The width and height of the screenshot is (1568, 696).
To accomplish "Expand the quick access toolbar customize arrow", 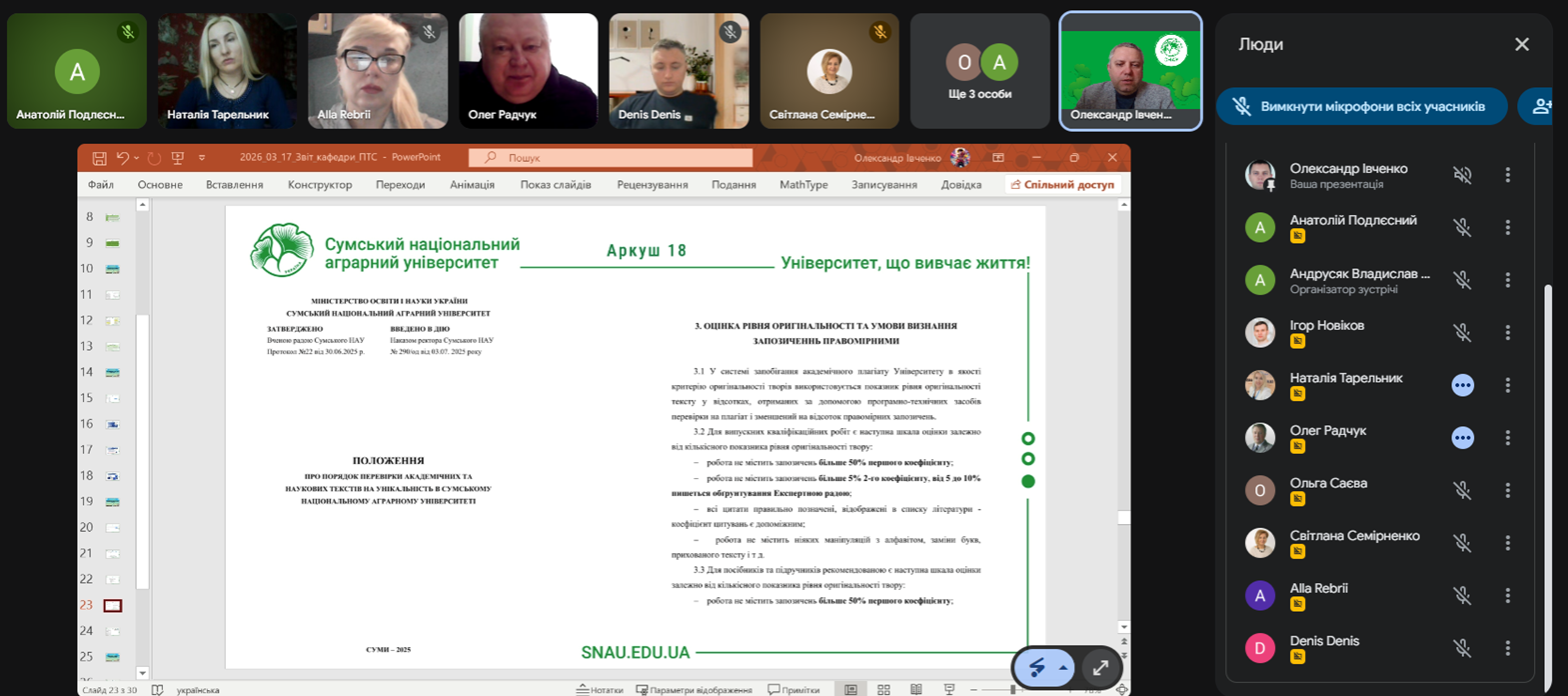I will click(202, 158).
